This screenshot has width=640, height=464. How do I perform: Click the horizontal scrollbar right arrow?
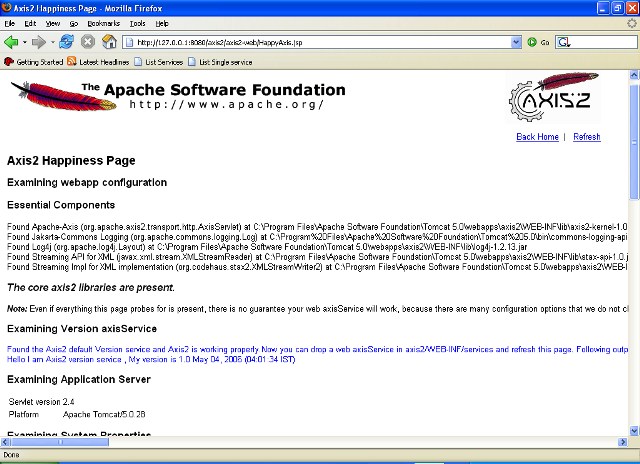click(x=623, y=442)
